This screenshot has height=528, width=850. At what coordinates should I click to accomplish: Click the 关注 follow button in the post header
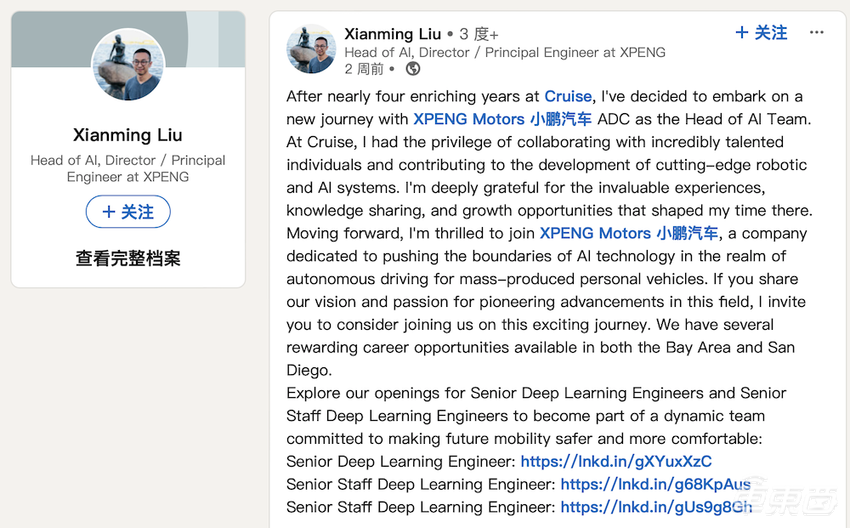pyautogui.click(x=761, y=33)
